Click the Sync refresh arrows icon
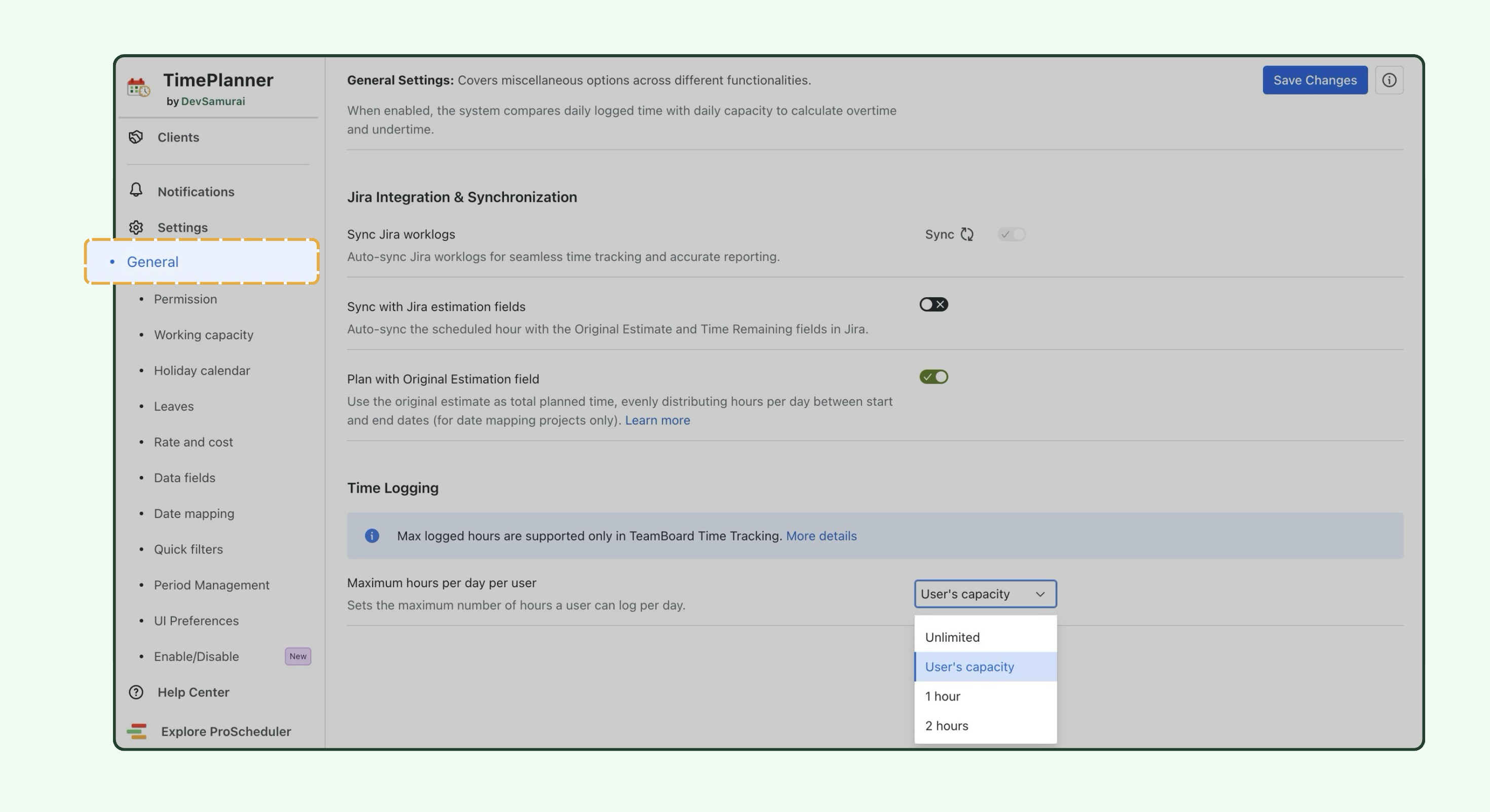Image resolution: width=1490 pixels, height=812 pixels. [x=967, y=234]
